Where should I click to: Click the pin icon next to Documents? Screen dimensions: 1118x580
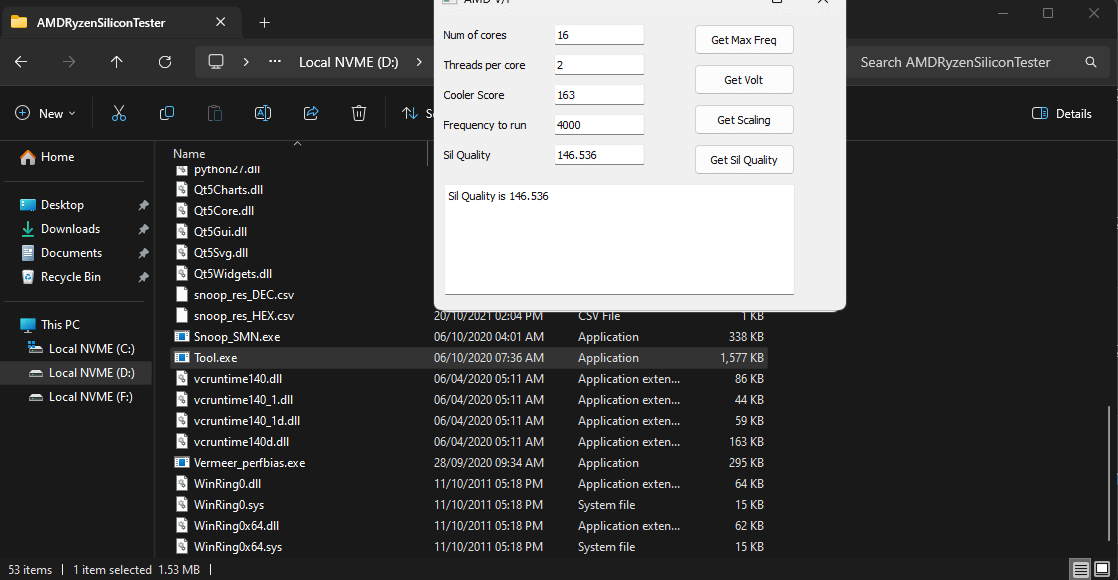(143, 253)
